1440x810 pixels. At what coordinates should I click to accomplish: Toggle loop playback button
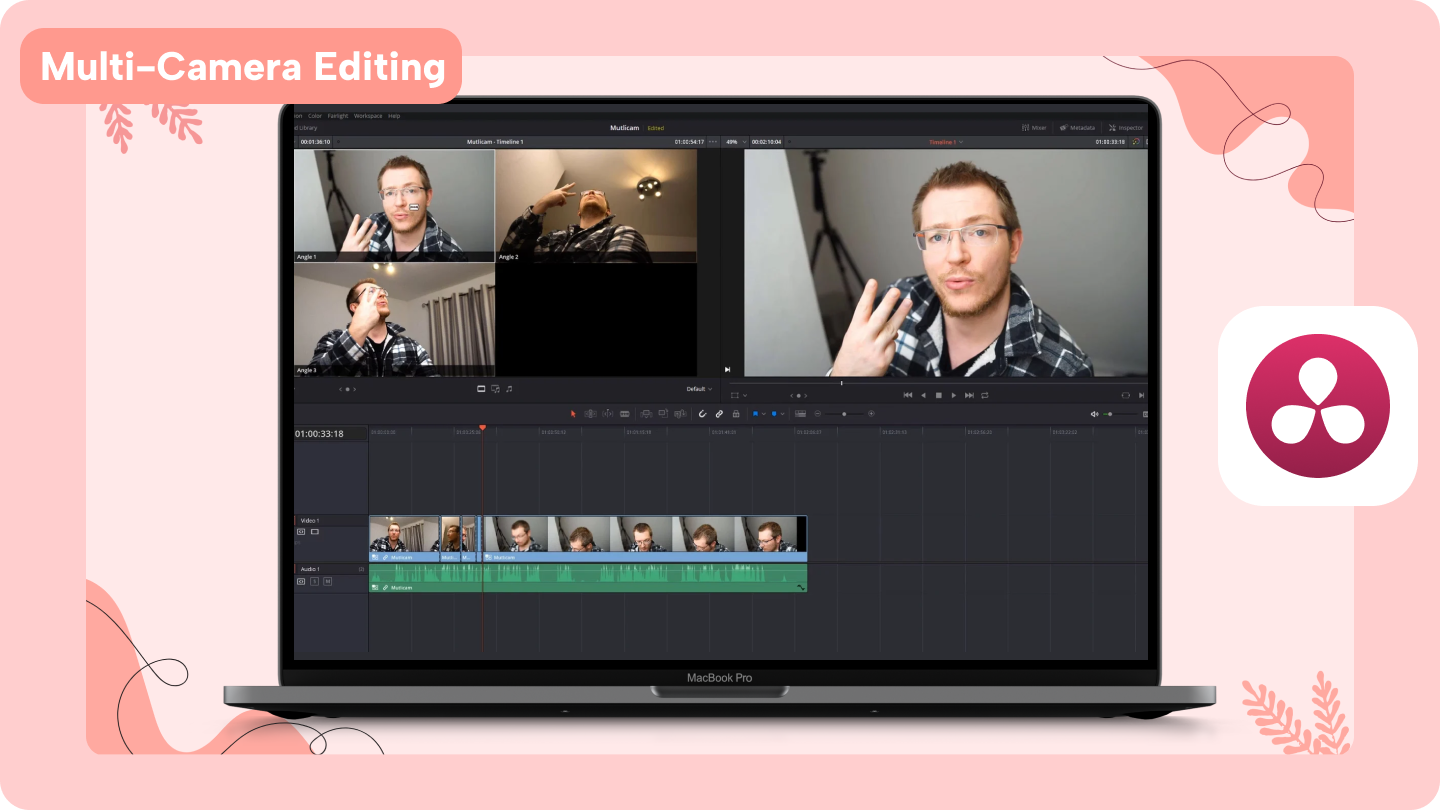(985, 395)
